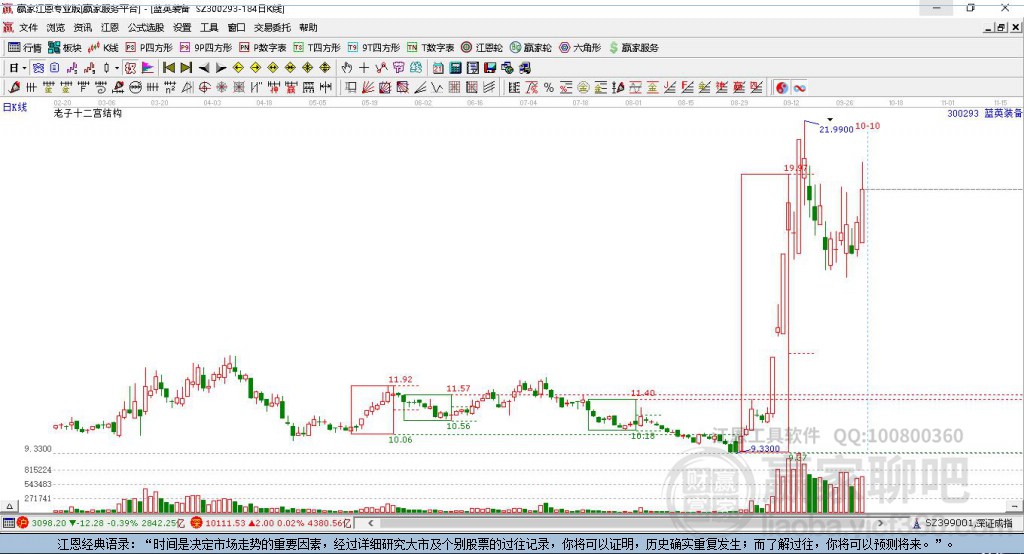Click the grid icon in status bar
Viewport: 1024px width, 554px height.
click(8, 523)
